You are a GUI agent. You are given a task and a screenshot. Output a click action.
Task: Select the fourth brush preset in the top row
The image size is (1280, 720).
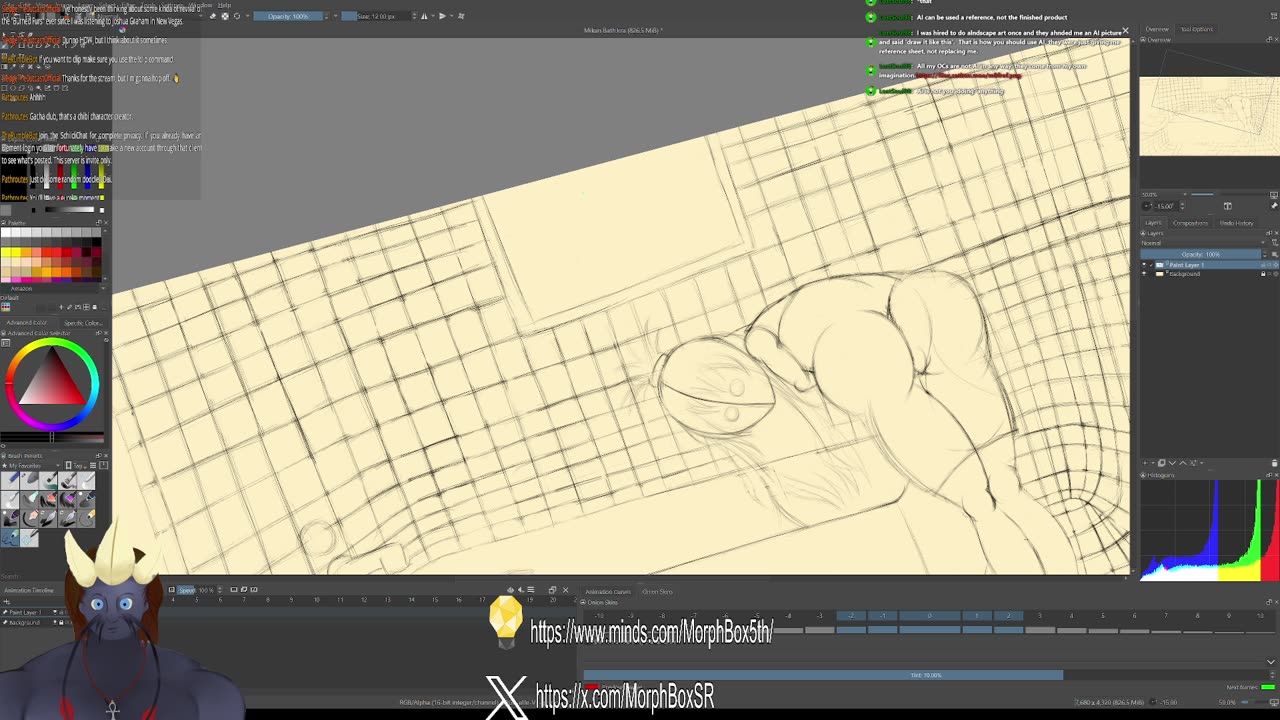point(67,481)
